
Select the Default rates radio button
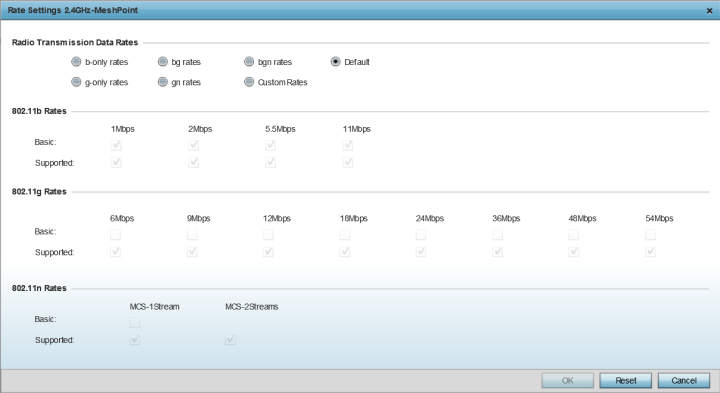[x=336, y=62]
